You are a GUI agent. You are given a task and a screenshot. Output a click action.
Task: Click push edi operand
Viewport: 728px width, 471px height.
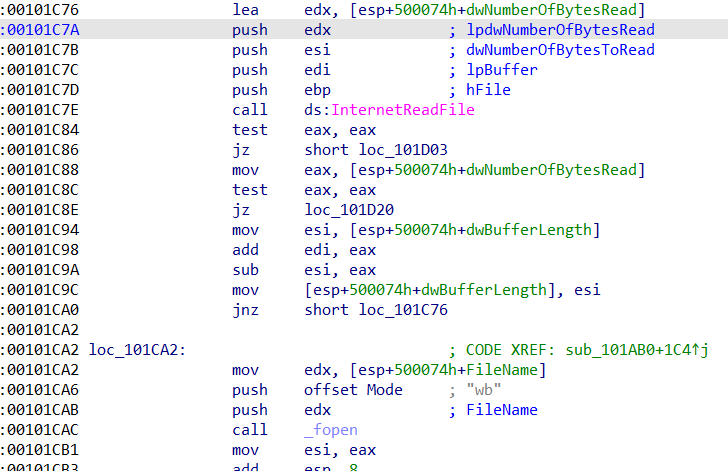click(318, 70)
